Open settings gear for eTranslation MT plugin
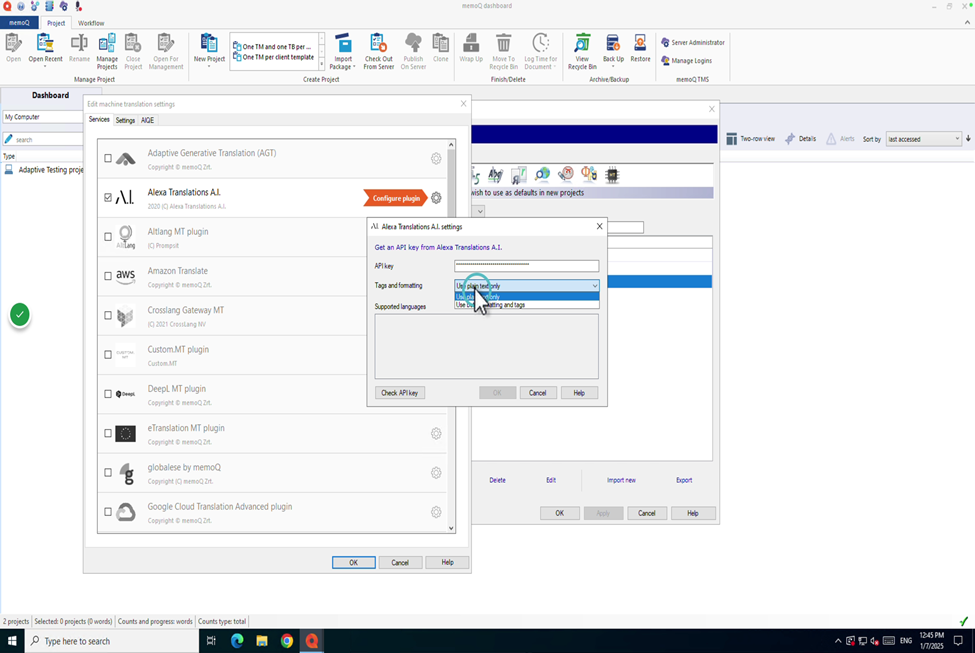 436,433
